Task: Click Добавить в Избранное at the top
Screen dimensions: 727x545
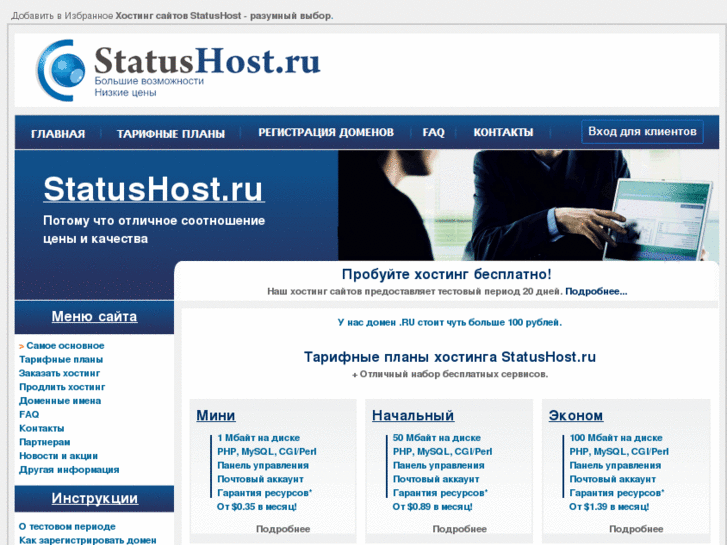Action: (62, 16)
